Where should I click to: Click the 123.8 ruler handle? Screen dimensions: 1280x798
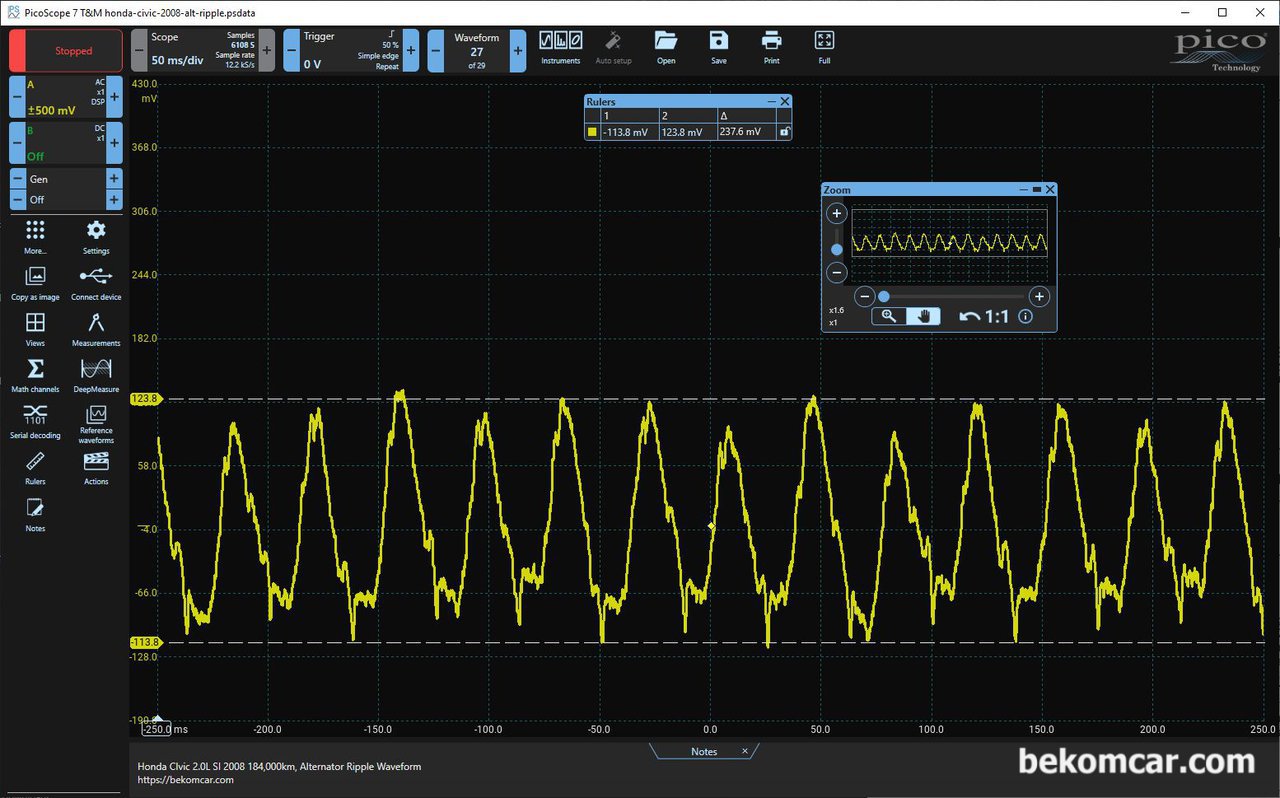tap(146, 398)
